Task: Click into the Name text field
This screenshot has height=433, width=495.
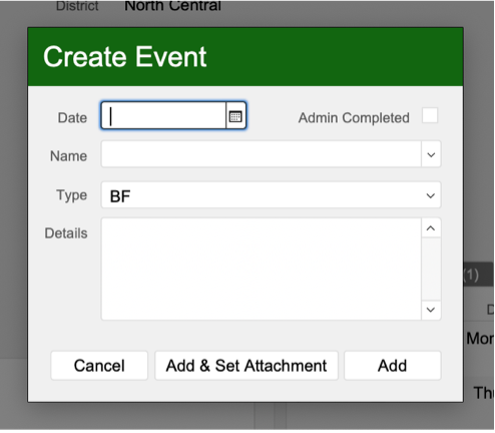Action: (261, 154)
